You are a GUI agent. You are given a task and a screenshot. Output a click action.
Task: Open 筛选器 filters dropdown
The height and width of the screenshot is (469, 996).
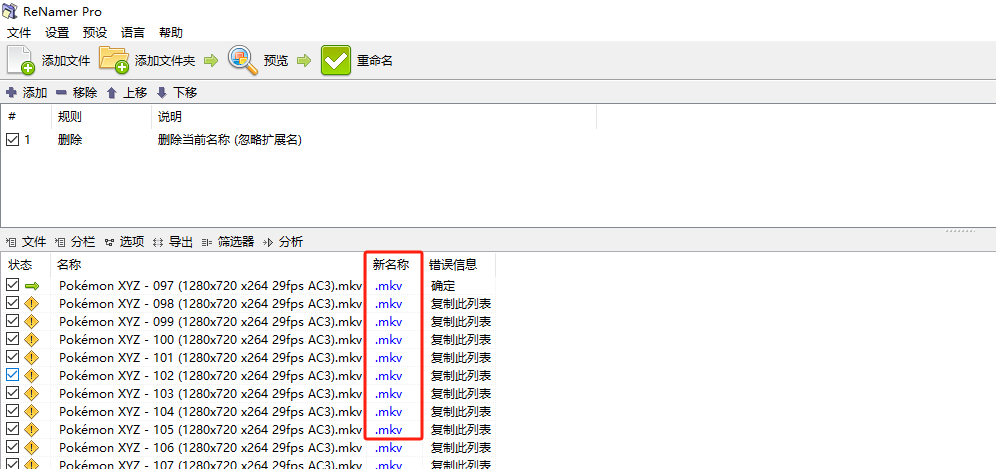click(228, 241)
